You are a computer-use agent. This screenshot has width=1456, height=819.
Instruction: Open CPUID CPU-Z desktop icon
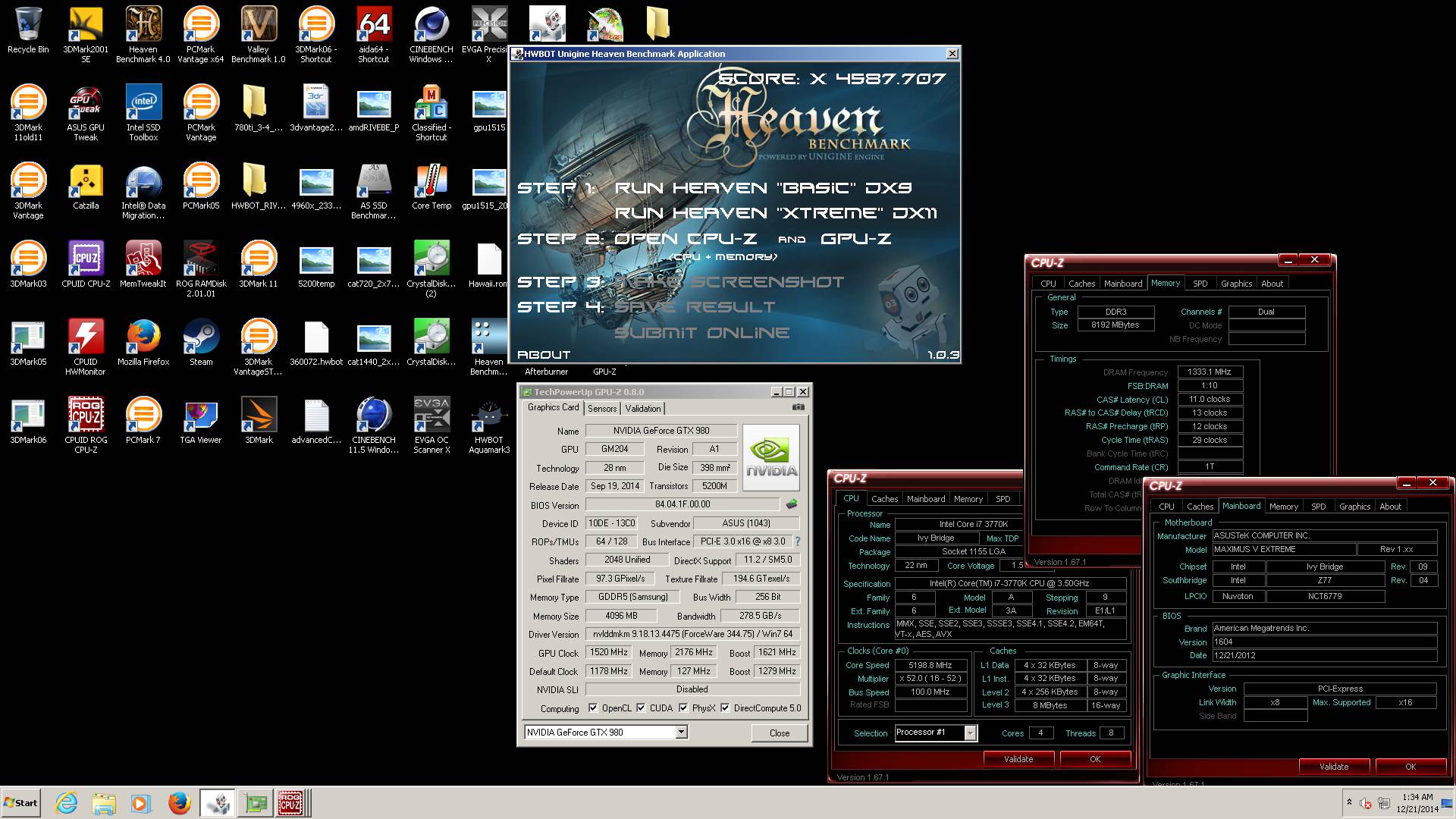[86, 265]
